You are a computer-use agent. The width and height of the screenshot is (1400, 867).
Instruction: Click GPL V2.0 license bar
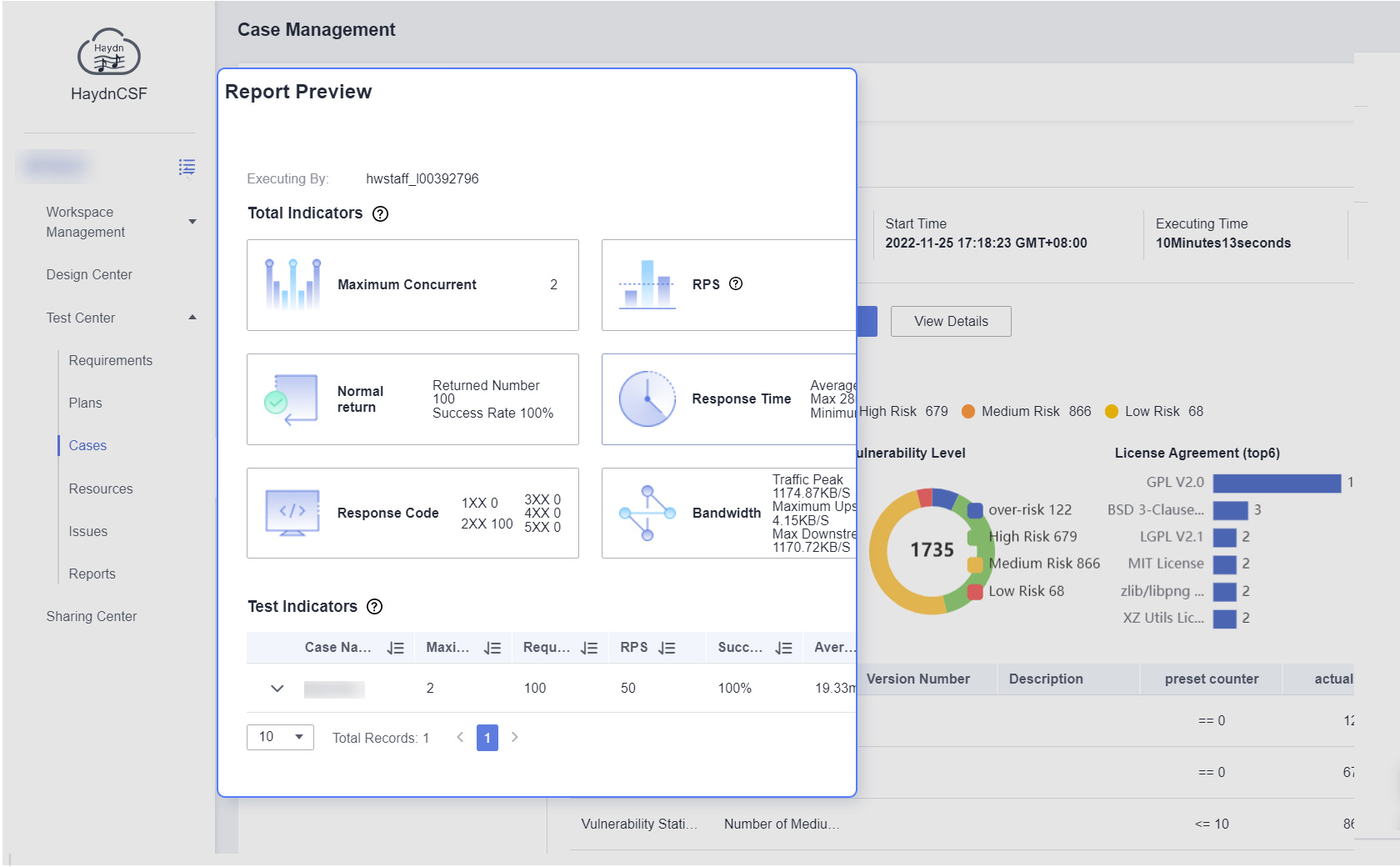point(1277,483)
